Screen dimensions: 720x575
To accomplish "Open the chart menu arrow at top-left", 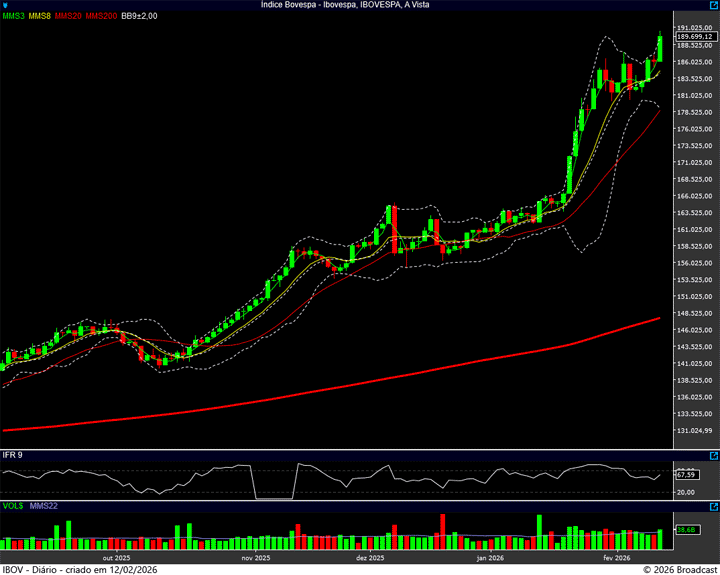I will click(x=6, y=6).
